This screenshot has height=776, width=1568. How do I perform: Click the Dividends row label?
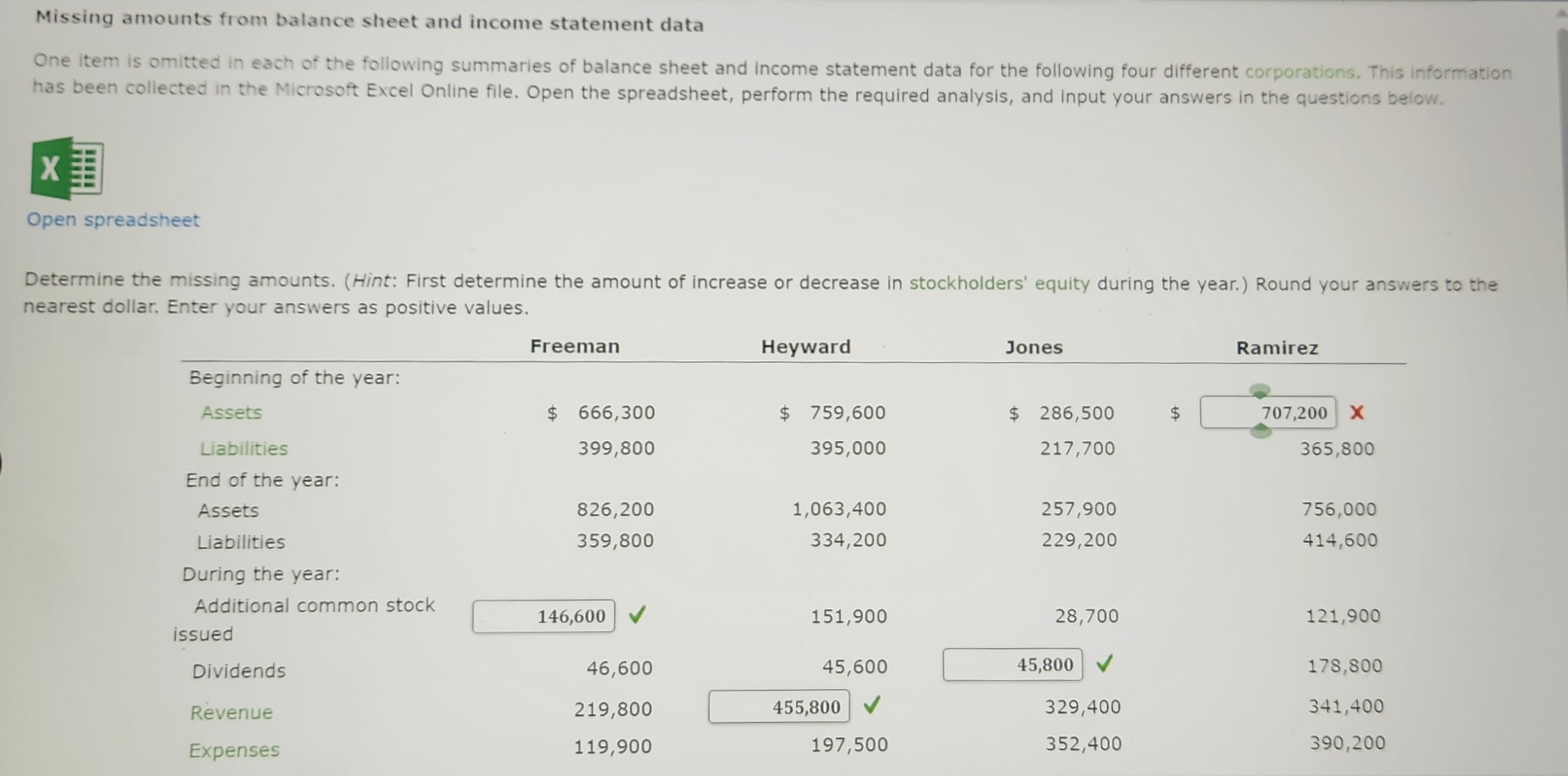point(238,670)
